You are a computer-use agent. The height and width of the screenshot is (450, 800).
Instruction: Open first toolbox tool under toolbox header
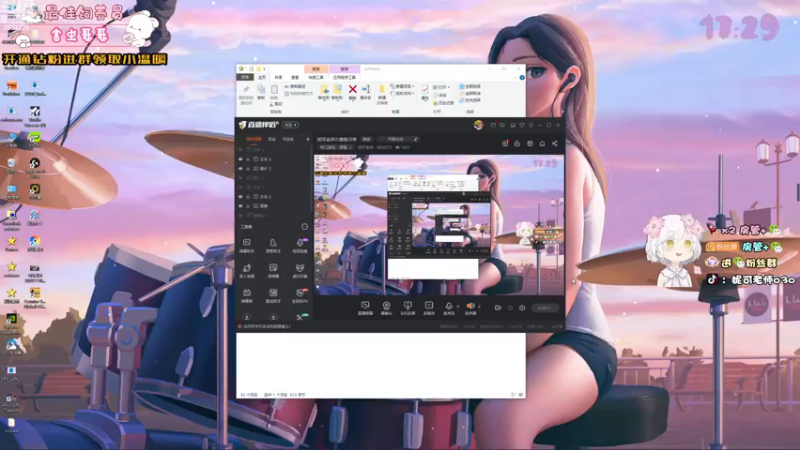tap(246, 243)
